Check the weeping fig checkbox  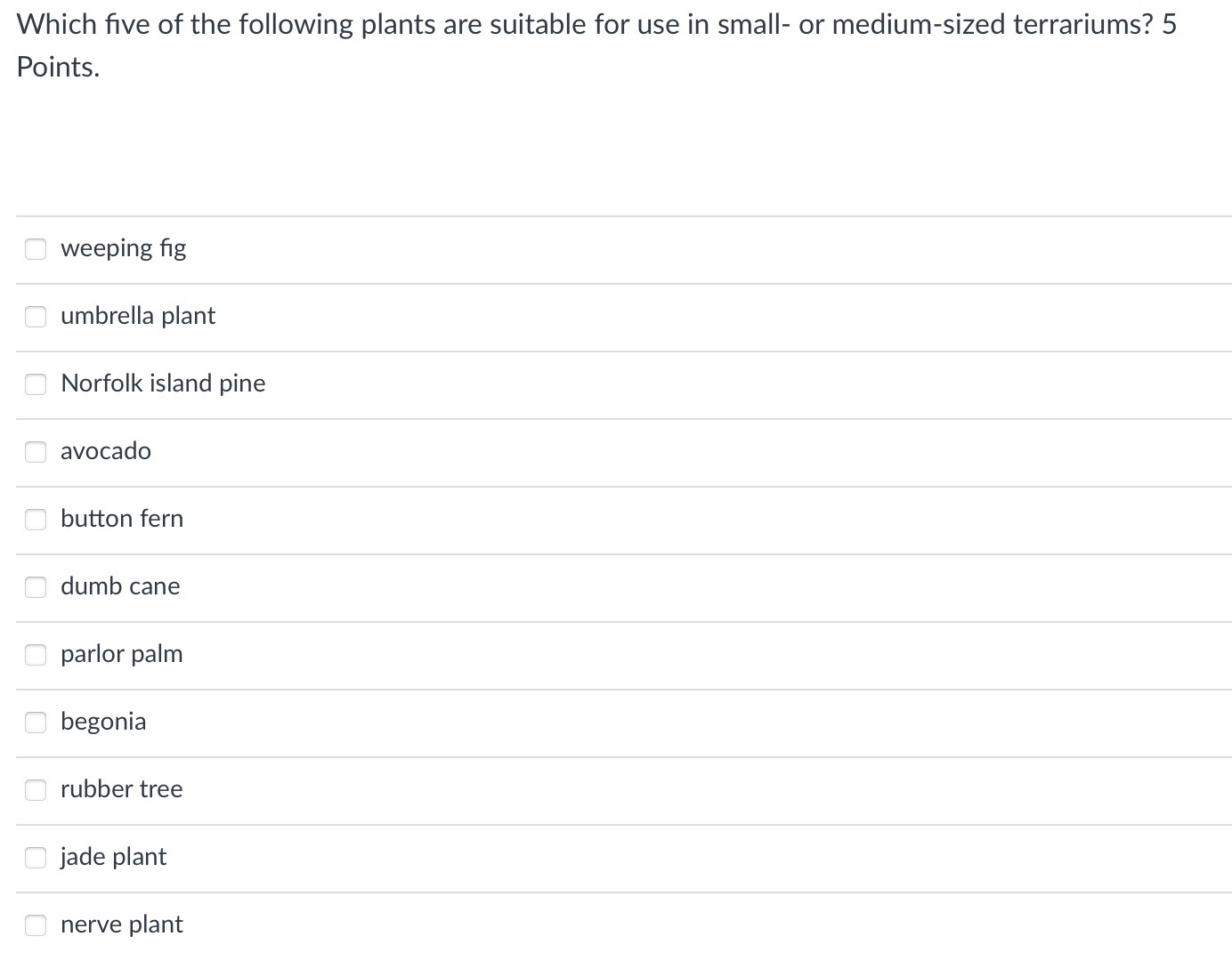click(x=36, y=248)
